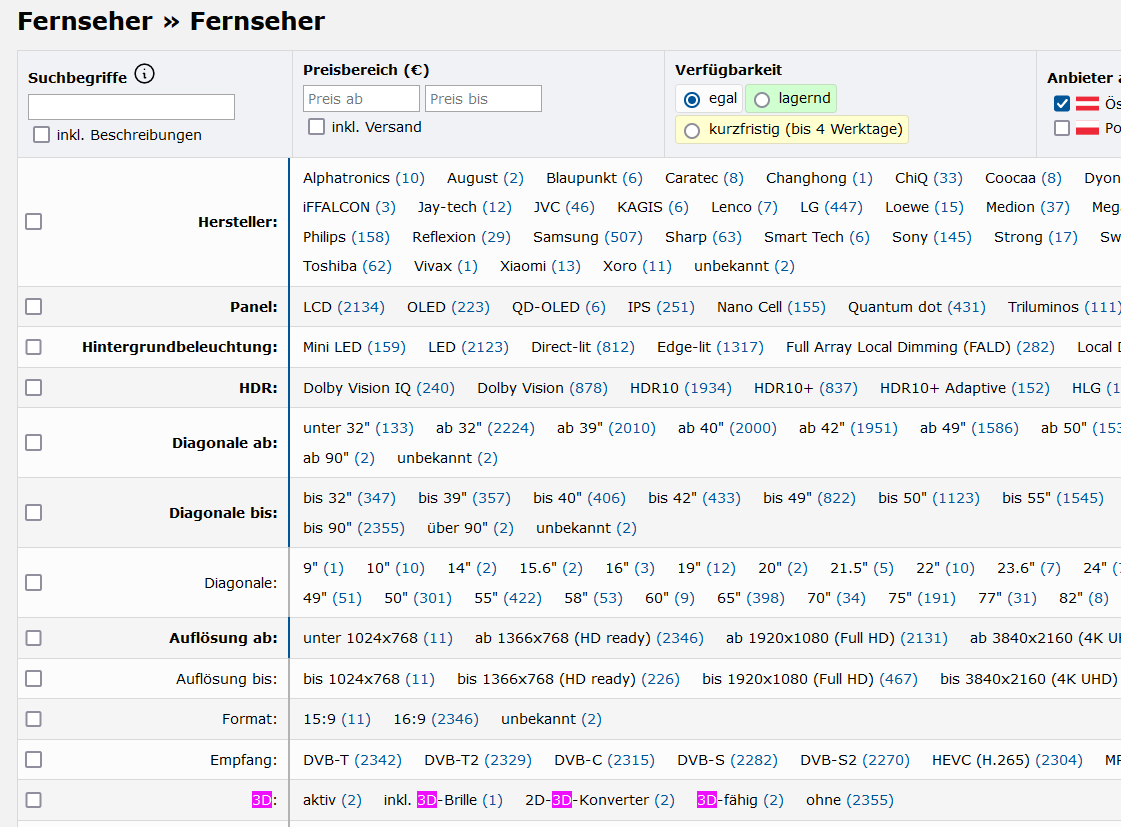Filter reception DVB-S2 (2270)

[x=855, y=759]
